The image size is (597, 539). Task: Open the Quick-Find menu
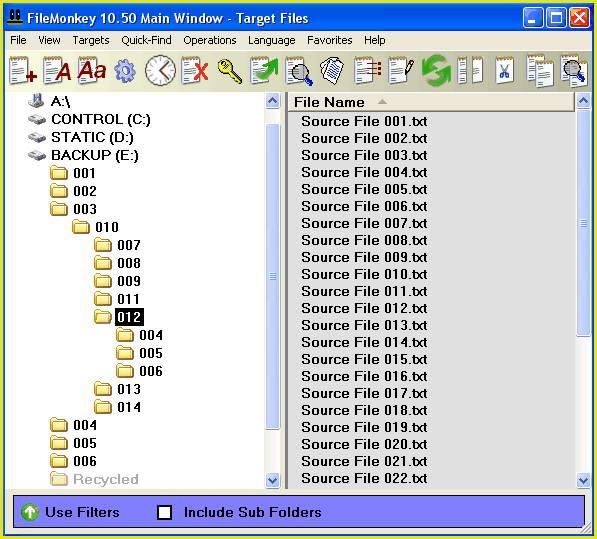coord(146,40)
